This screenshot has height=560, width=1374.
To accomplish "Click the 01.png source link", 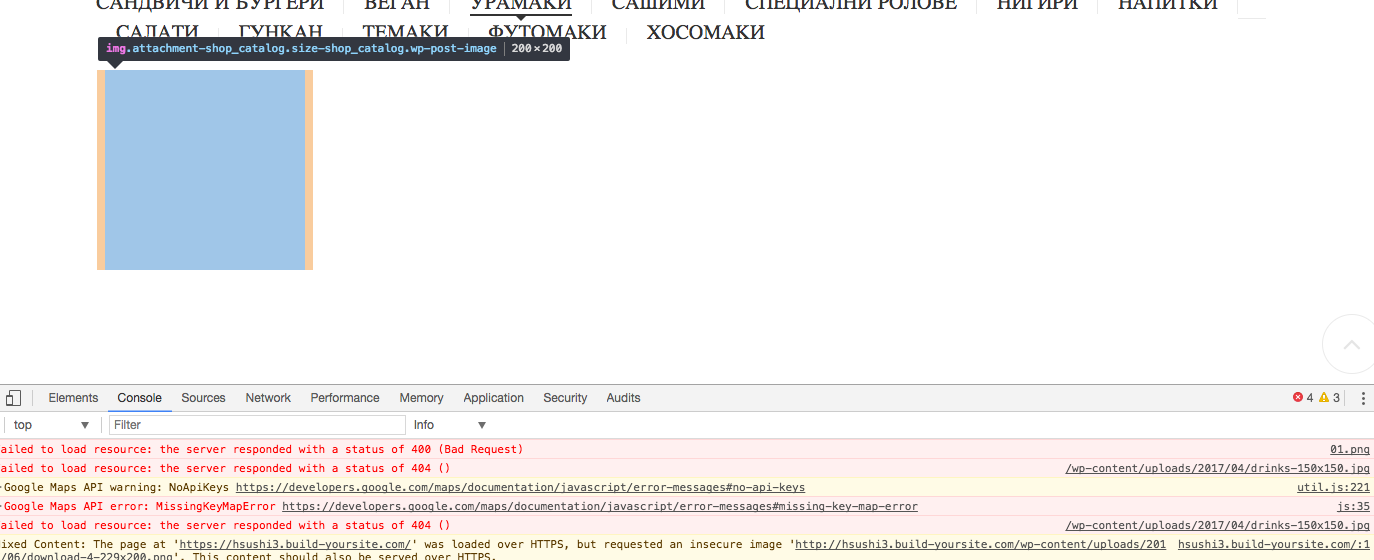I will (1349, 450).
